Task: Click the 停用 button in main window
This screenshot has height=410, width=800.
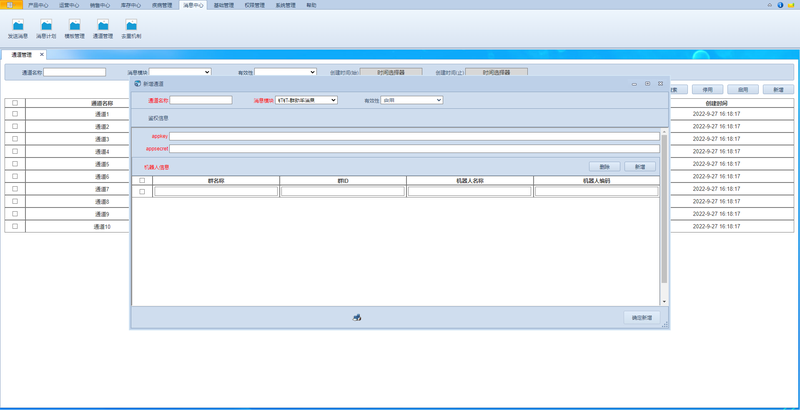Action: [x=707, y=89]
